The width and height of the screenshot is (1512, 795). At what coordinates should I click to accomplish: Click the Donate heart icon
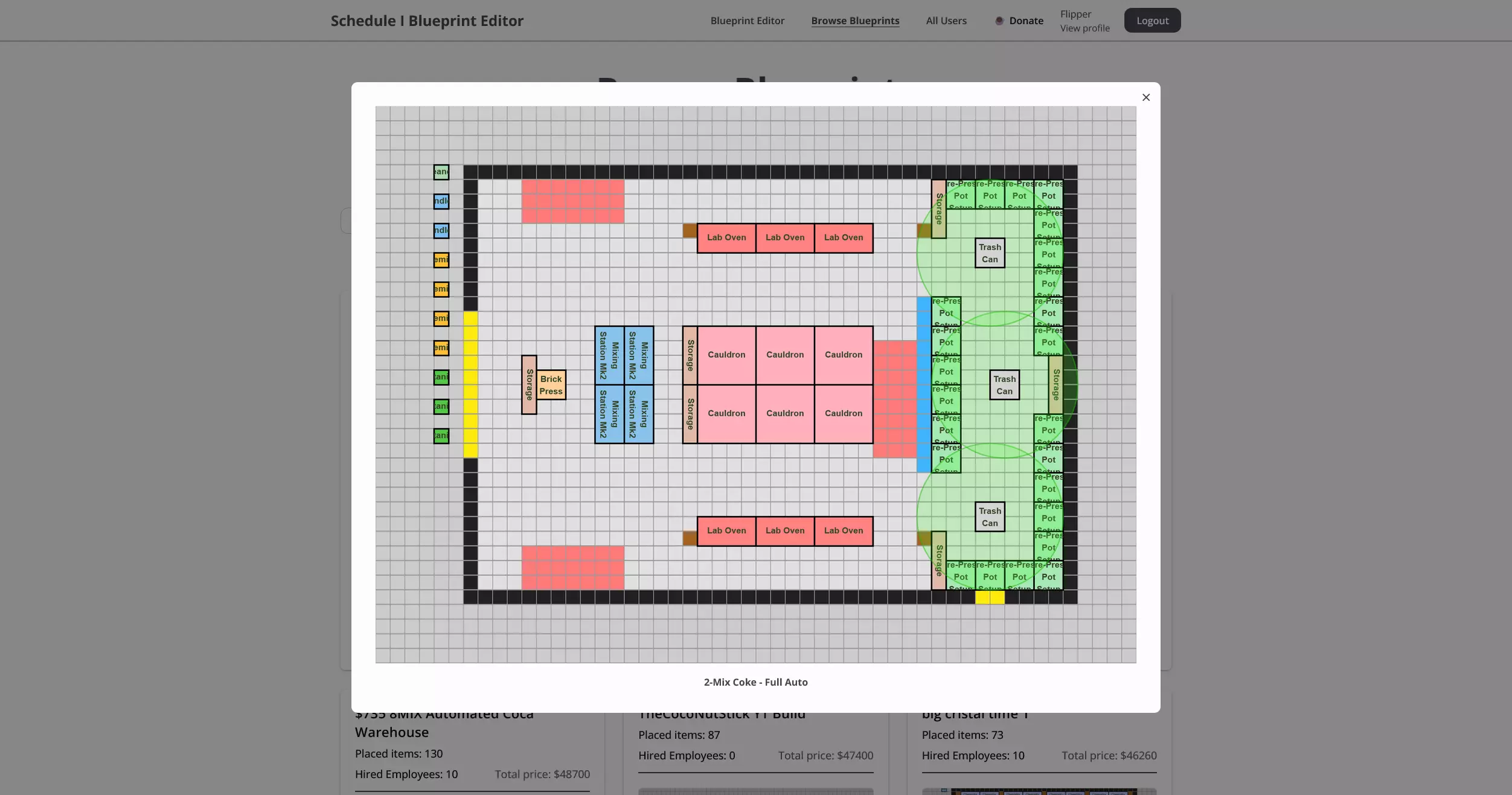click(999, 21)
